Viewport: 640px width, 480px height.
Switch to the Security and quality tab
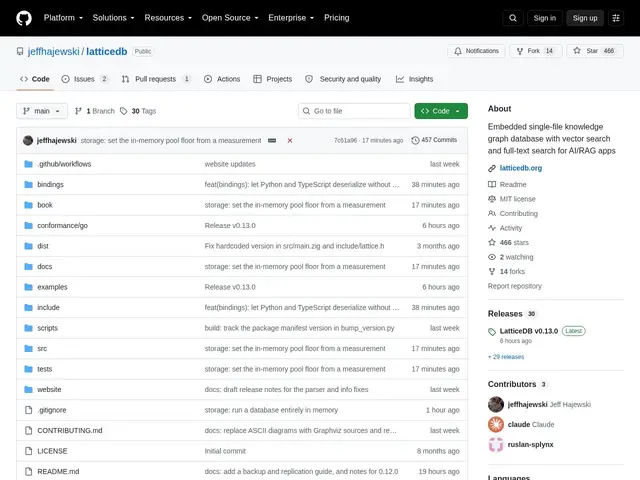click(343, 79)
